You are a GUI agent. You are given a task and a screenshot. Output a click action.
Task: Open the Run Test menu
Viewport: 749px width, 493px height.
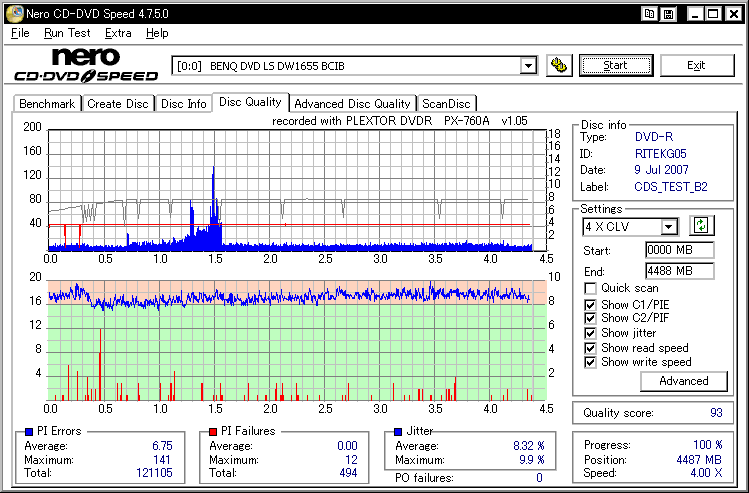[x=67, y=33]
